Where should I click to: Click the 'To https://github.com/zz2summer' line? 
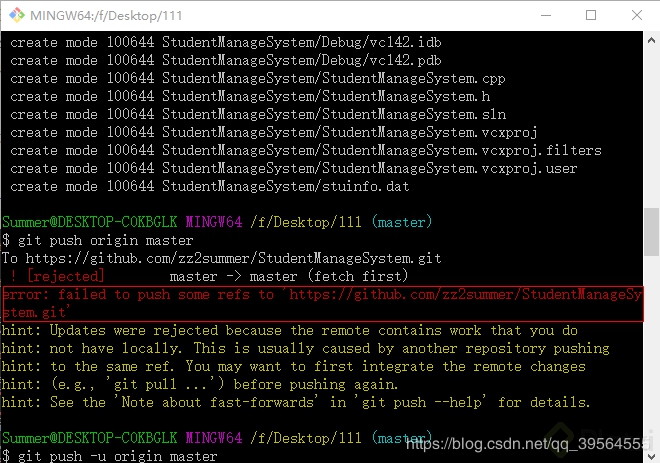[x=221, y=258]
